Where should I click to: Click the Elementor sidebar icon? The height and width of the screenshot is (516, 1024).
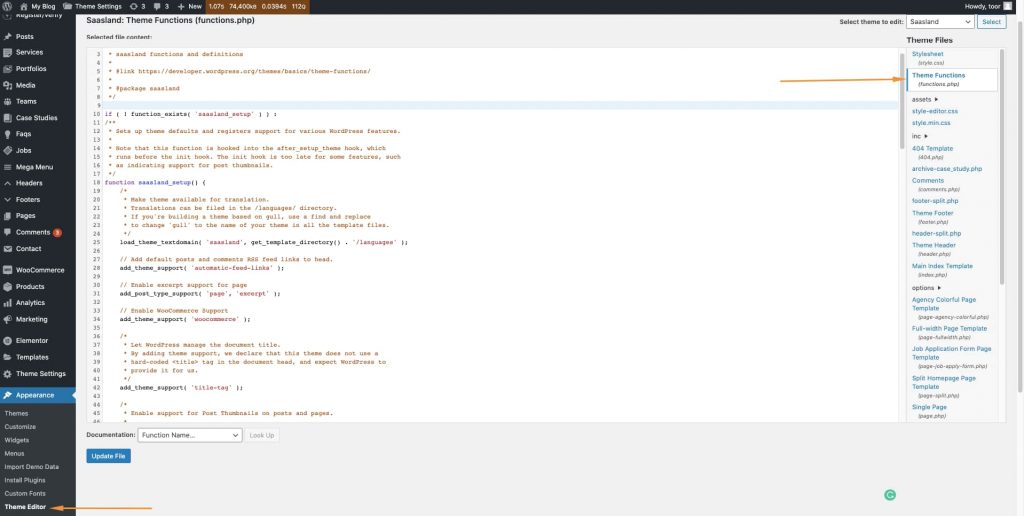[x=8, y=340]
